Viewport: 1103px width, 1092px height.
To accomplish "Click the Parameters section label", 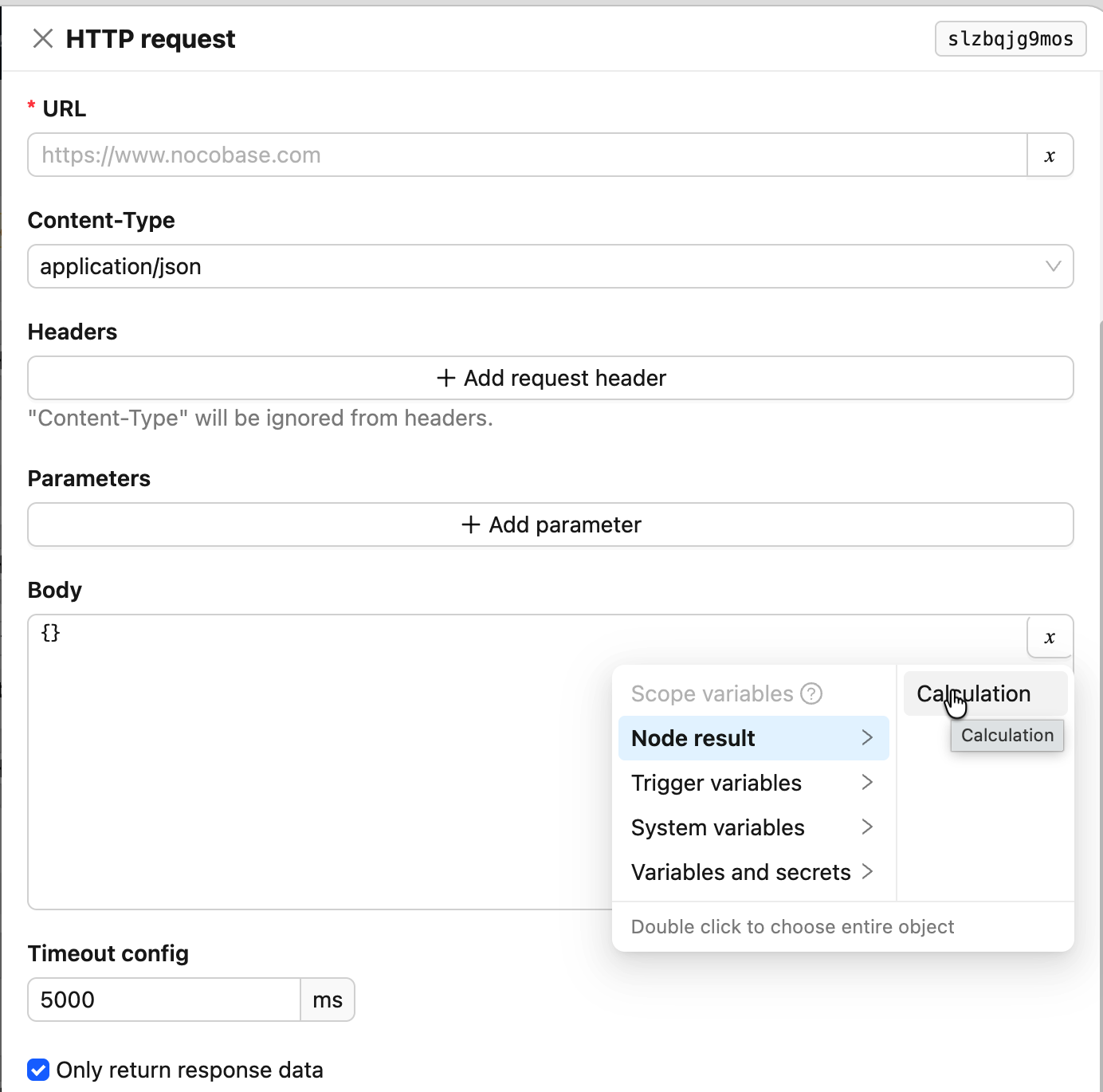I will 89,478.
